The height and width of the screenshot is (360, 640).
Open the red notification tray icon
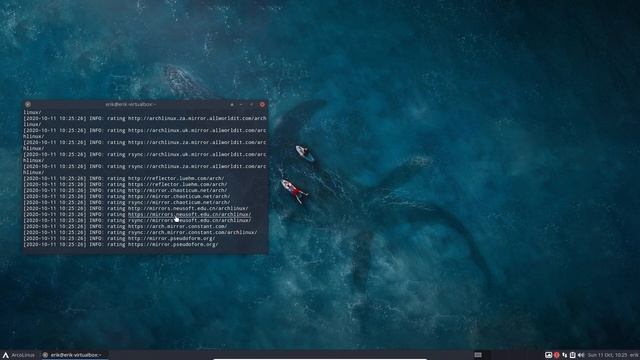click(x=556, y=355)
